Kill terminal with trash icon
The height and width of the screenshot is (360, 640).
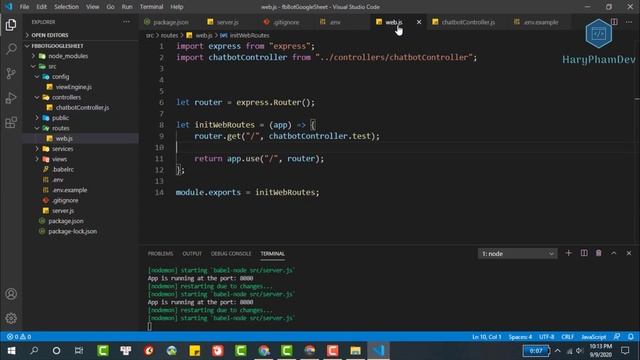click(598, 253)
